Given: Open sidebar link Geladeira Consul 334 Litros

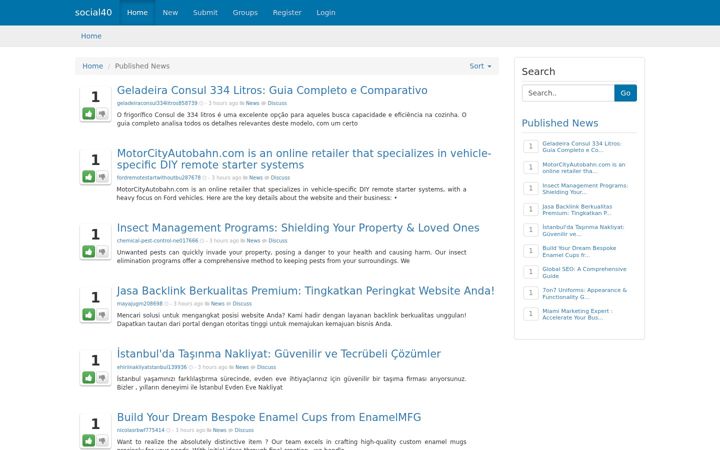Looking at the screenshot, I should (x=581, y=146).
